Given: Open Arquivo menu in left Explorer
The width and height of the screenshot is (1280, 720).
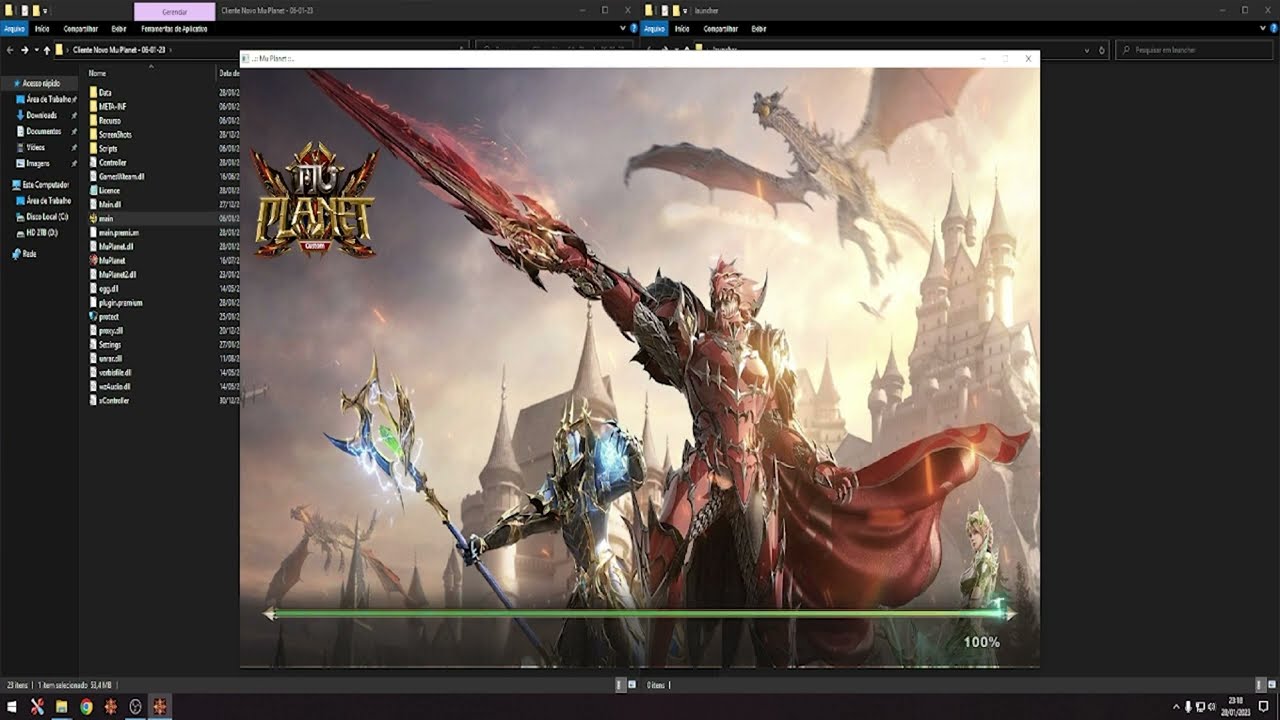Looking at the screenshot, I should 14,29.
